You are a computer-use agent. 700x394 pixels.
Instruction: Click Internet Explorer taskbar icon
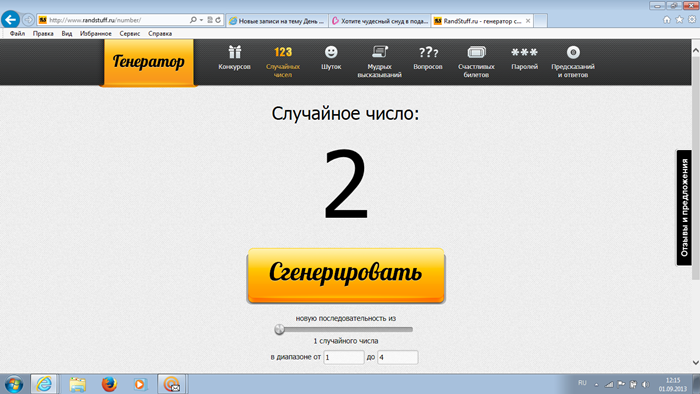coord(44,384)
